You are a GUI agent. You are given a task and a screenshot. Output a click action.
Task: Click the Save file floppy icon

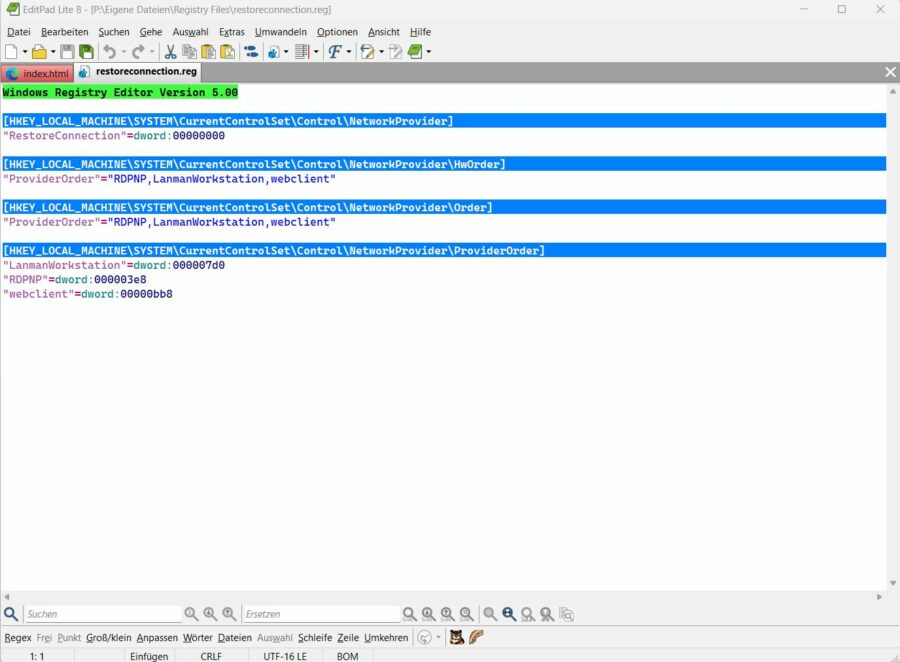(67, 52)
